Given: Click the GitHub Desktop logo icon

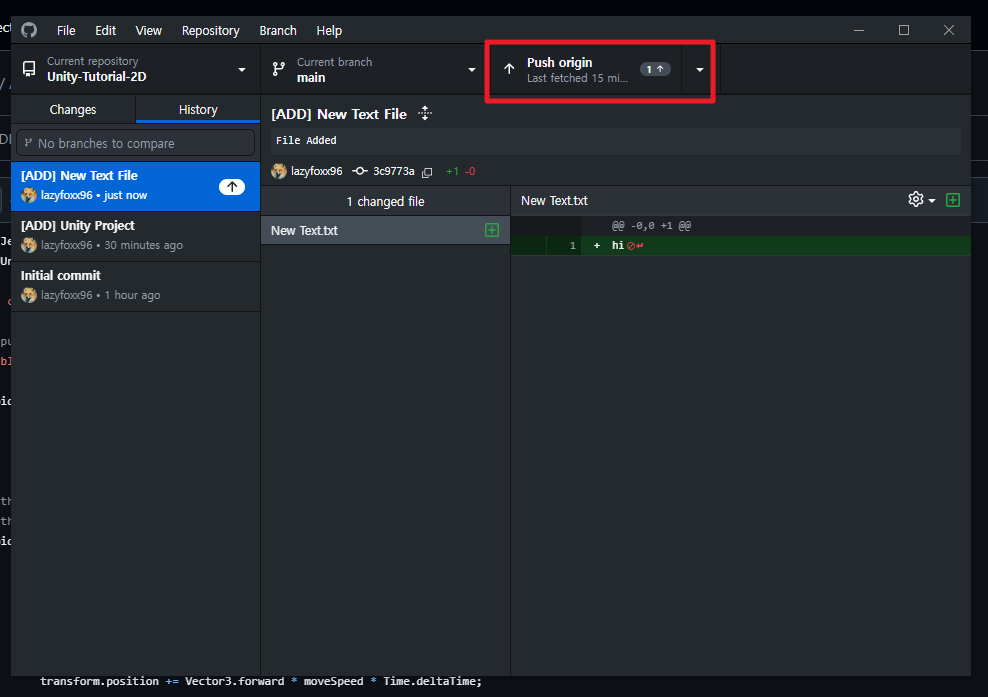Looking at the screenshot, I should click(x=29, y=30).
